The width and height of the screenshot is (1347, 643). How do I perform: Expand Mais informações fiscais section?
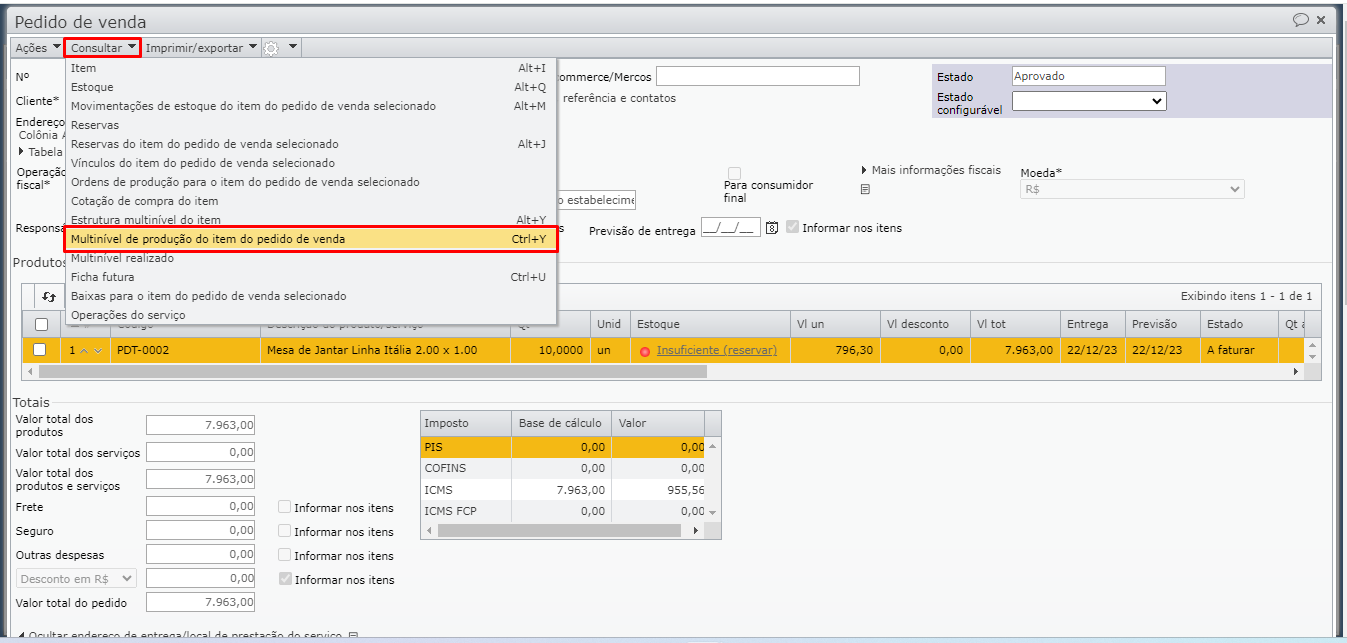click(x=864, y=170)
